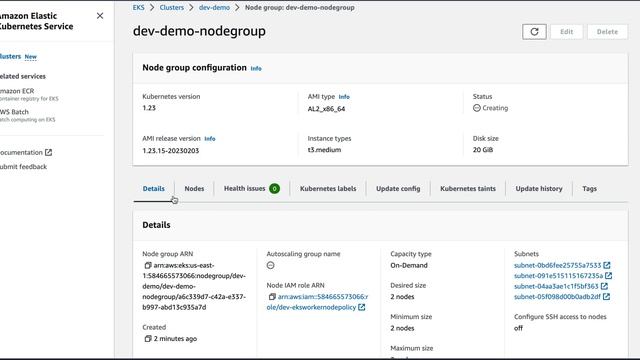Viewport: 640px width, 360px height.
Task: Switch to the Details tab
Action: [153, 189]
